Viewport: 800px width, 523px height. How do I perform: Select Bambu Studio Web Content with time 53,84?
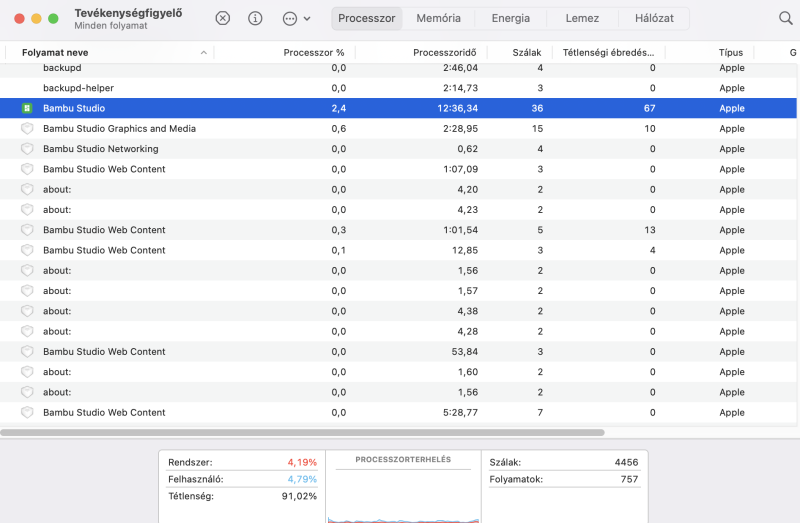click(398, 352)
